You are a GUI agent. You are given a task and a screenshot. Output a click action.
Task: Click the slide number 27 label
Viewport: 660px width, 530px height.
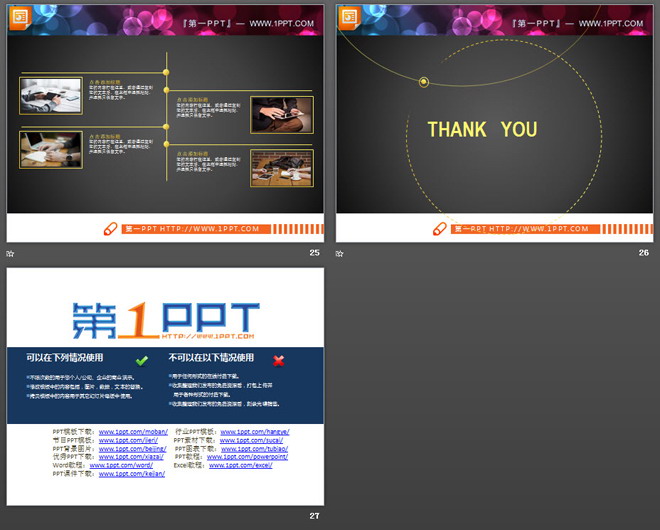pos(314,516)
